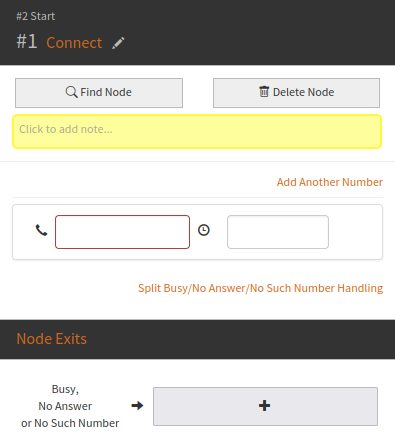Click the clock timeout icon
Screen dimensions: 395x434
coord(204,230)
